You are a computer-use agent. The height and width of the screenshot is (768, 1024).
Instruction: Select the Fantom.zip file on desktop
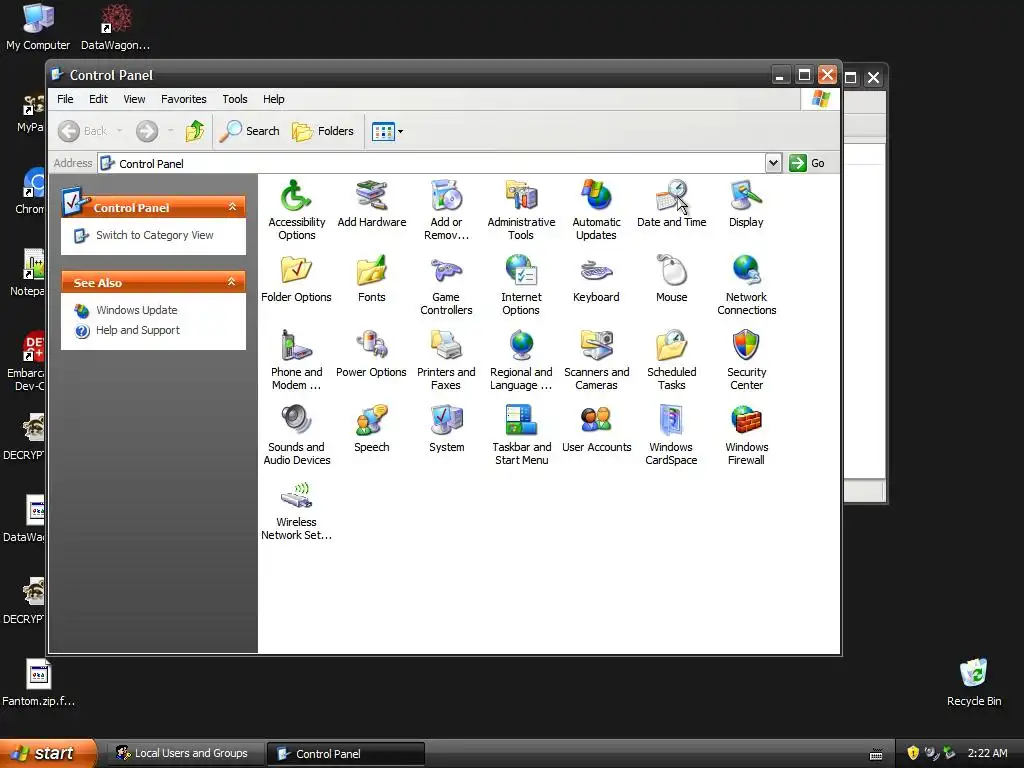(39, 683)
